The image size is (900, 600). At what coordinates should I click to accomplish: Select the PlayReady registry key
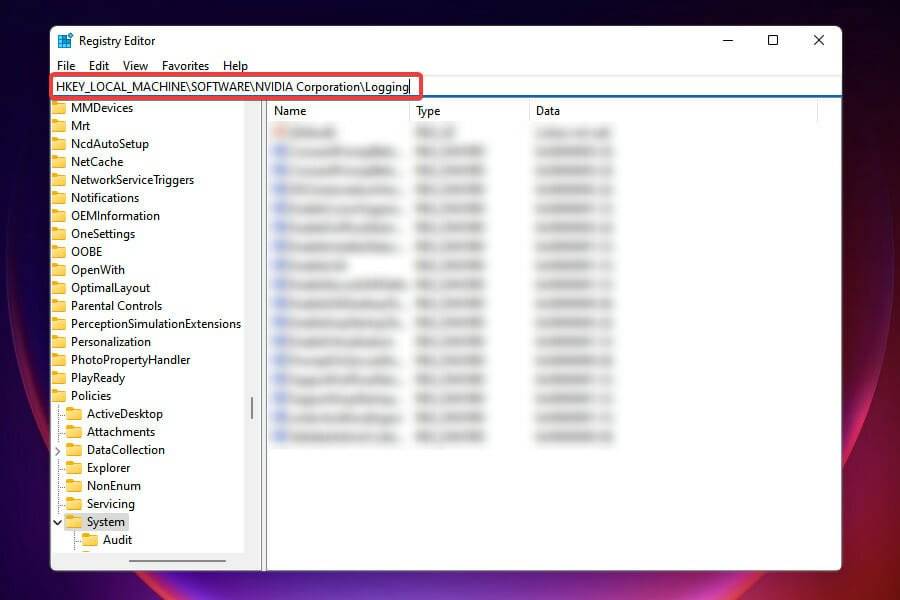click(x=97, y=377)
